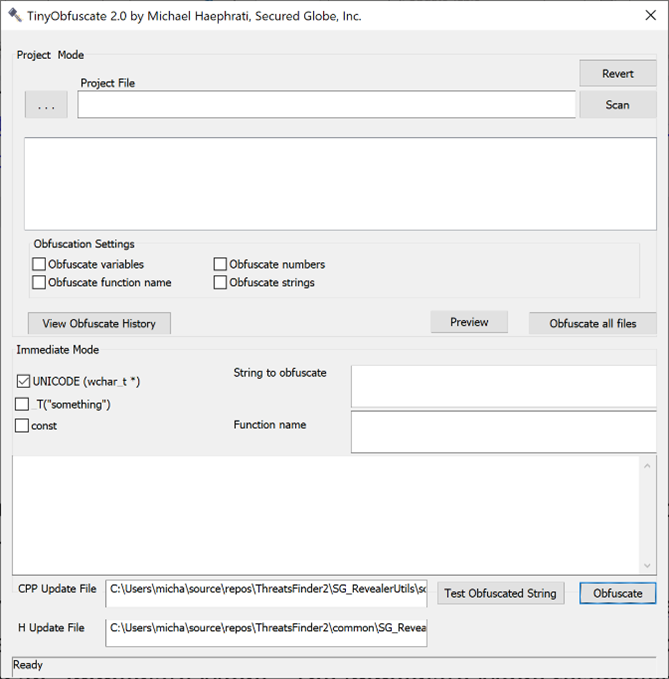
Task: Click the Obfuscation Settings group label
Action: click(x=84, y=244)
